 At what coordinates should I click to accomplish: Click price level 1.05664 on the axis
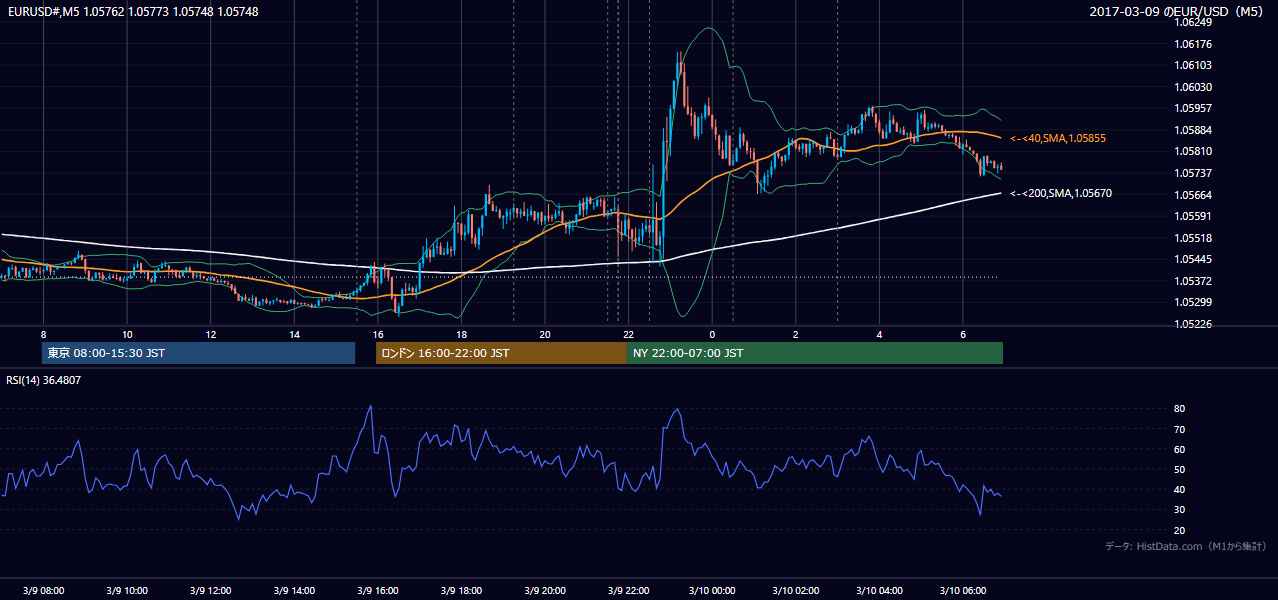click(x=1194, y=195)
